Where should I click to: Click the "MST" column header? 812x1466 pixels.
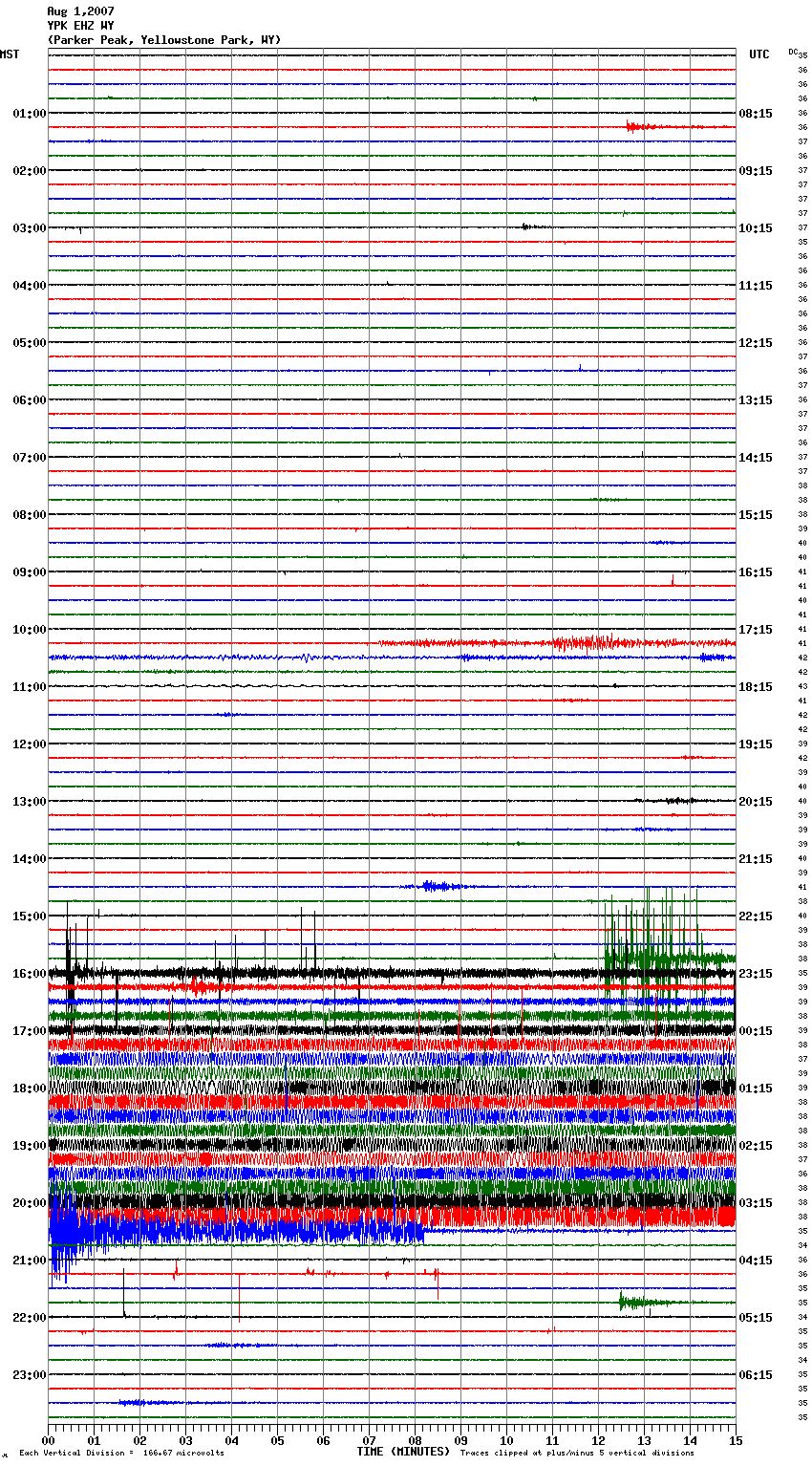pyautogui.click(x=10, y=54)
